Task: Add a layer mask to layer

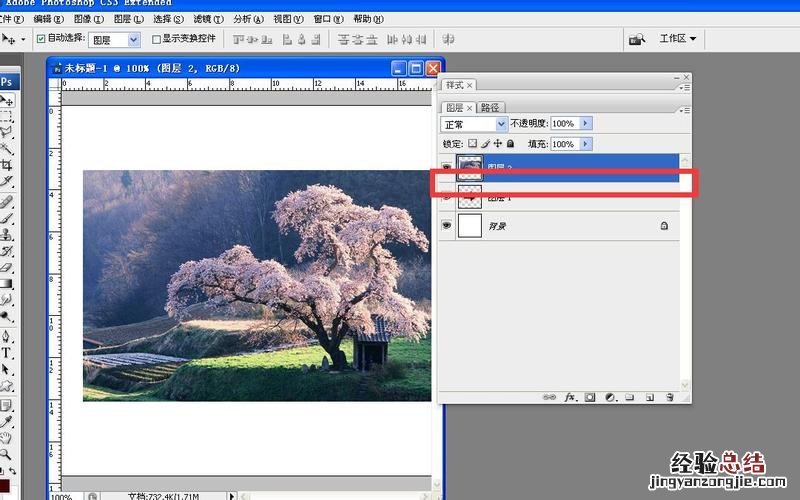Action: 590,397
